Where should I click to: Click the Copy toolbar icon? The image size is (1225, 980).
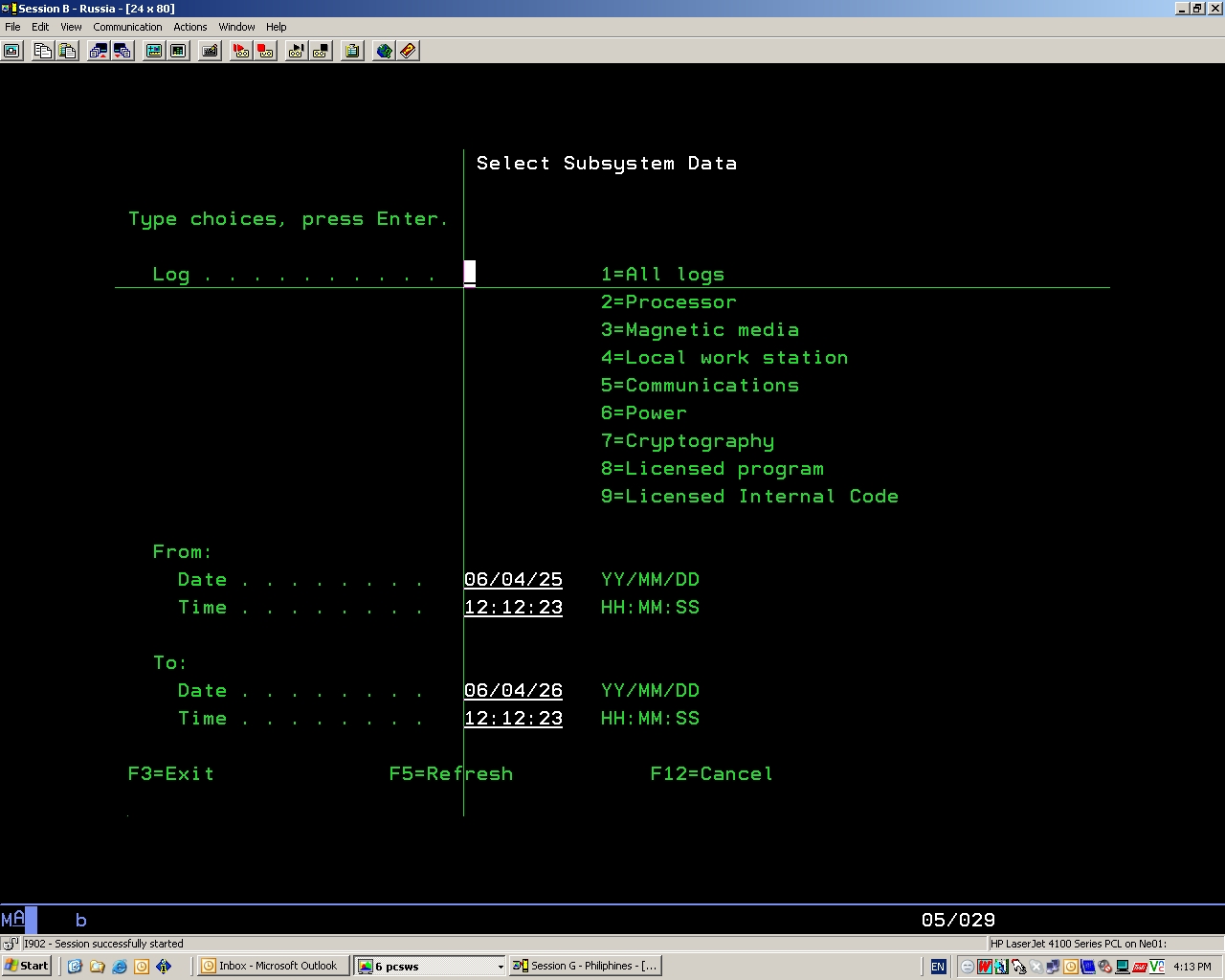click(43, 51)
